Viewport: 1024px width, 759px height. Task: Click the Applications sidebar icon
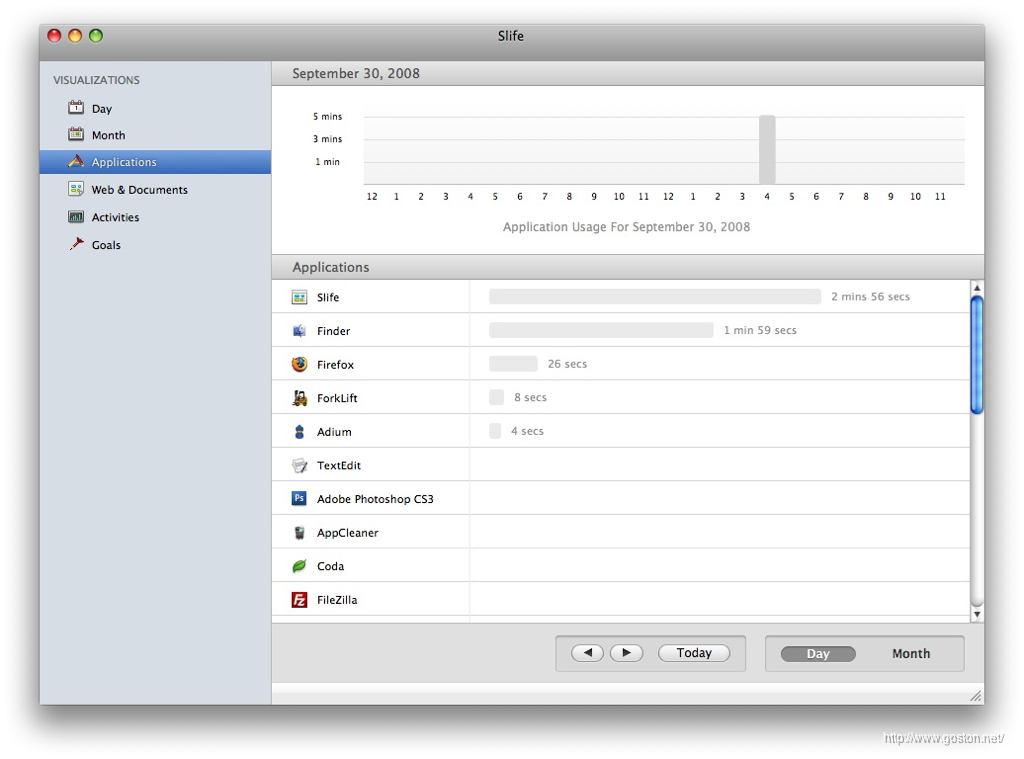point(76,161)
